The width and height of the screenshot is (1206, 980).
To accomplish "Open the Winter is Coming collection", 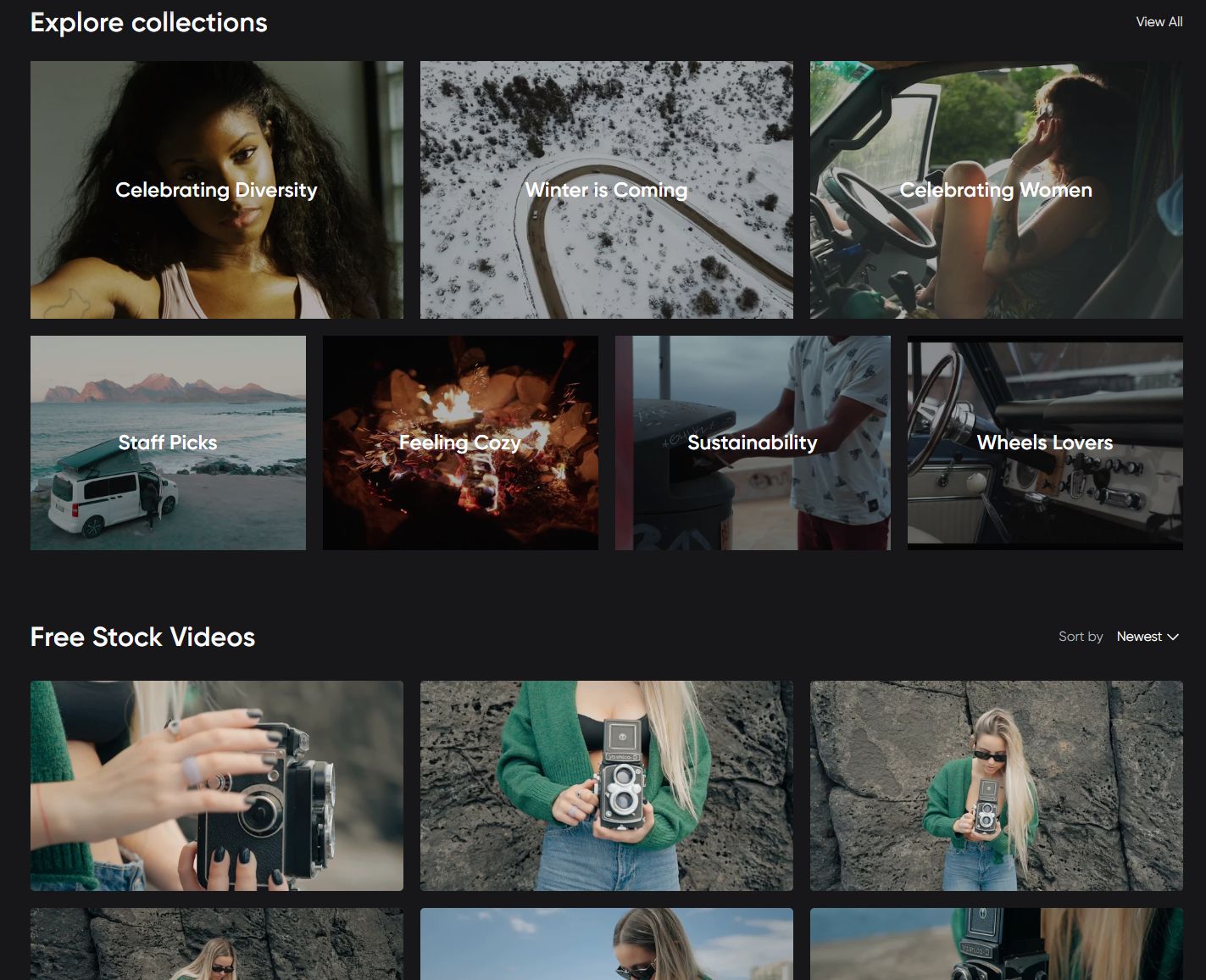I will click(x=607, y=190).
